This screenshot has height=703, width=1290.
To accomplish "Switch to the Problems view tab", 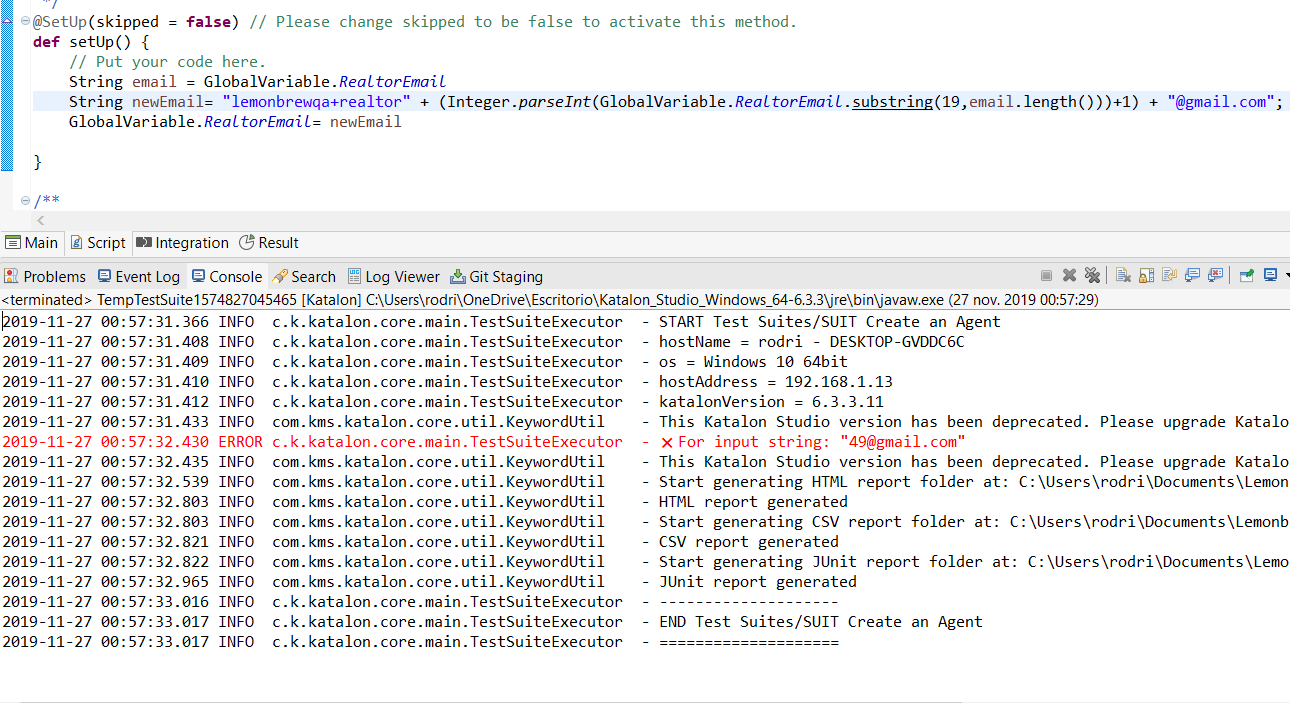I will point(45,277).
